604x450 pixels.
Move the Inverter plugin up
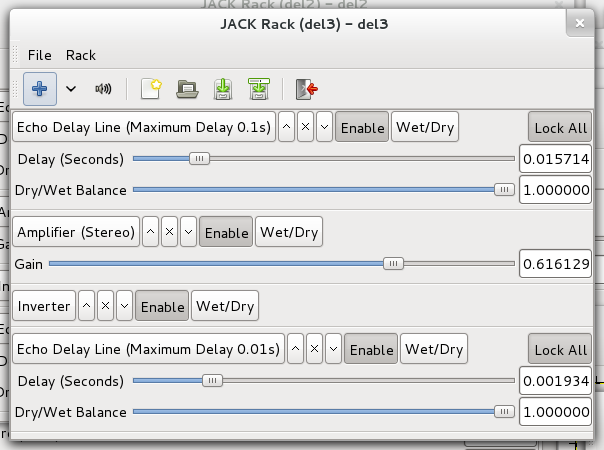(x=87, y=306)
